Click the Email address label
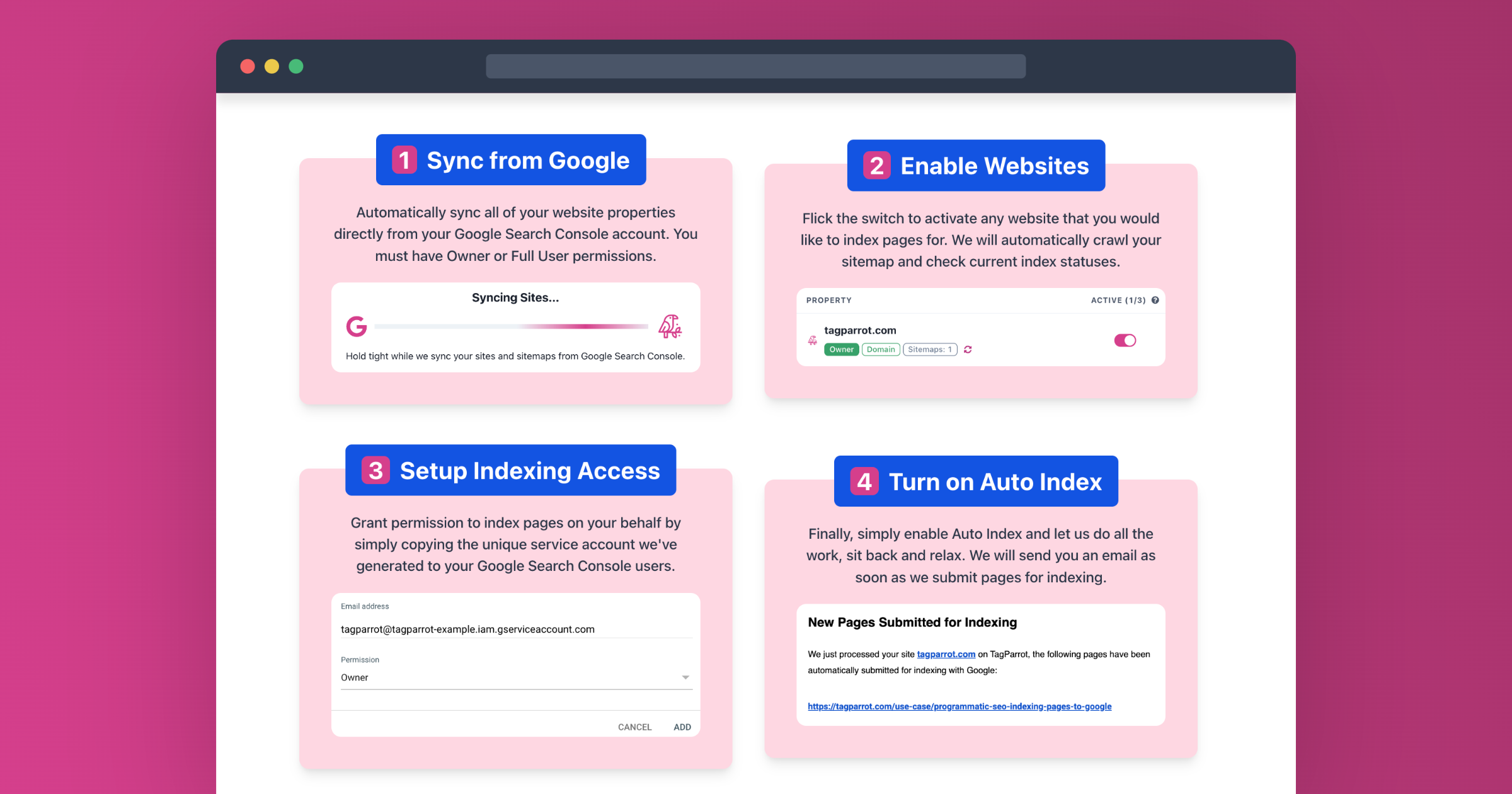The height and width of the screenshot is (794, 1512). point(365,606)
